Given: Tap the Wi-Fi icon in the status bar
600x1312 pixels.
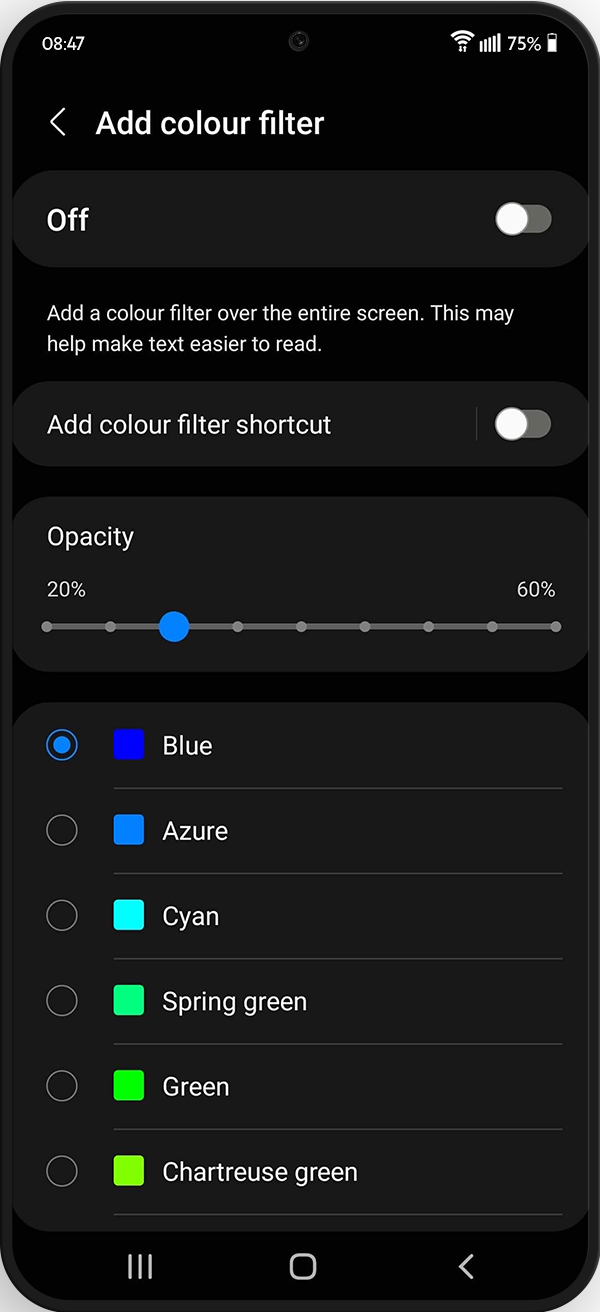Looking at the screenshot, I should (461, 42).
